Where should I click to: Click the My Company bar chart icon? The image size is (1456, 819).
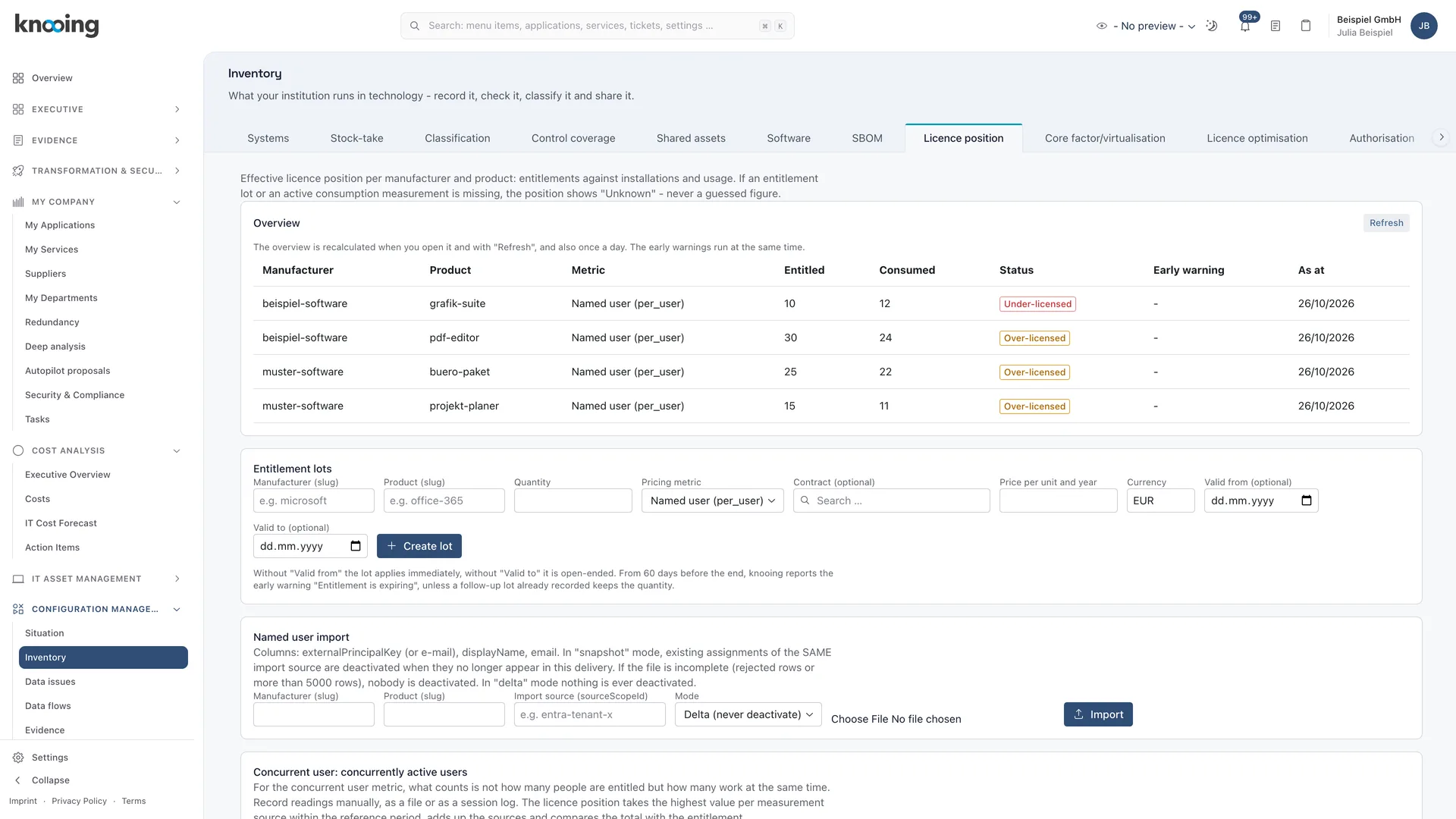coord(18,202)
